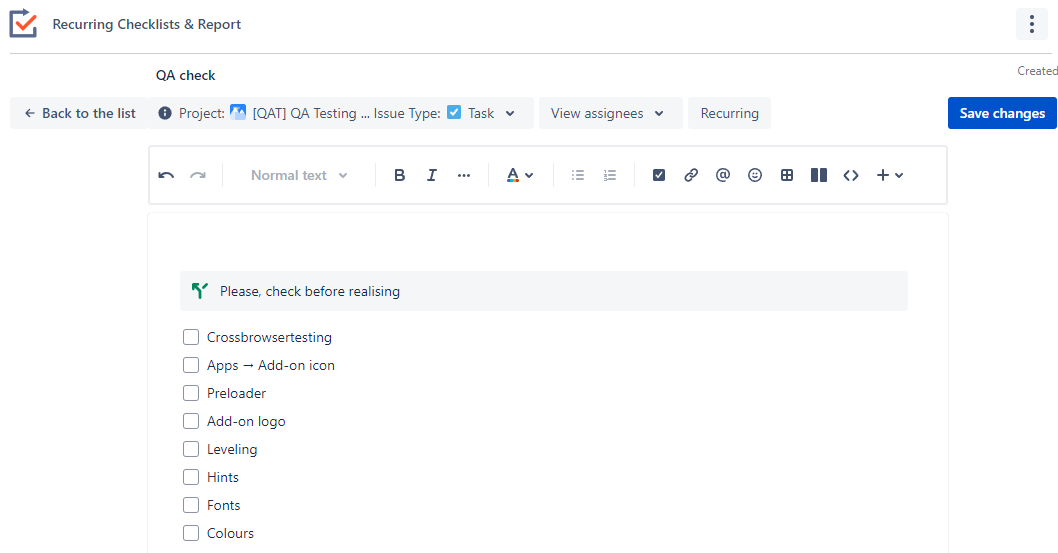Image resolution: width=1058 pixels, height=553 pixels.
Task: Click the Task issue type icon
Action: point(454,112)
